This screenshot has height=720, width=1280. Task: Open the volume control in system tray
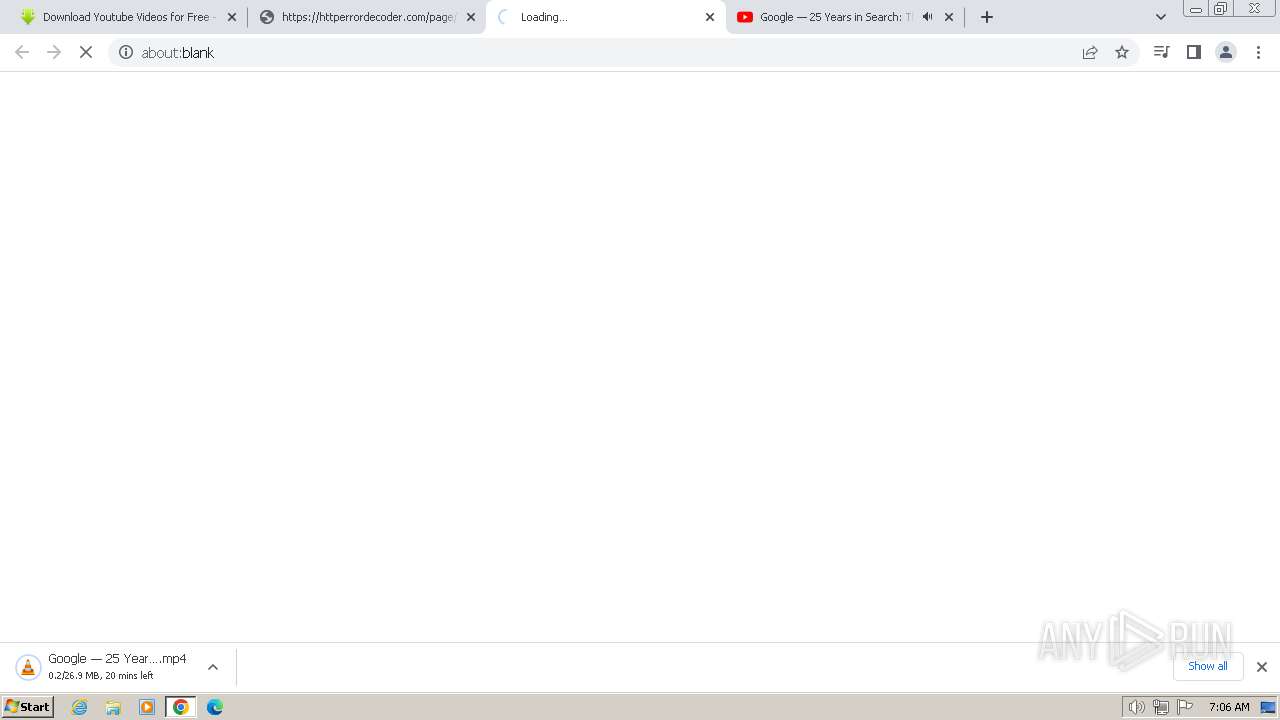tap(1136, 707)
